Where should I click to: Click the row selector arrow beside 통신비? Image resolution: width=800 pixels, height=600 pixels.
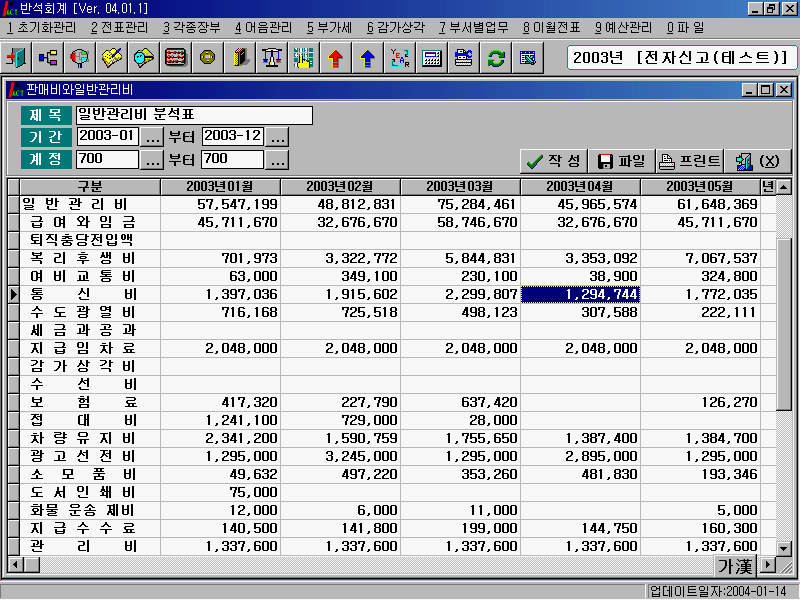14,294
